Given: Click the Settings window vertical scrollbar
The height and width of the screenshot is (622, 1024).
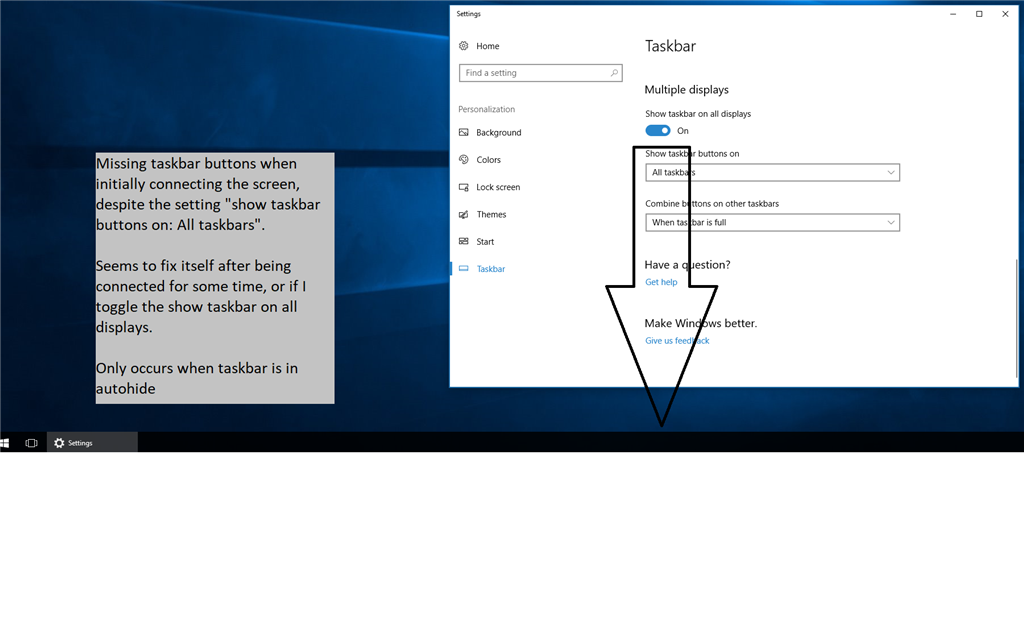Looking at the screenshot, I should coord(1017,320).
